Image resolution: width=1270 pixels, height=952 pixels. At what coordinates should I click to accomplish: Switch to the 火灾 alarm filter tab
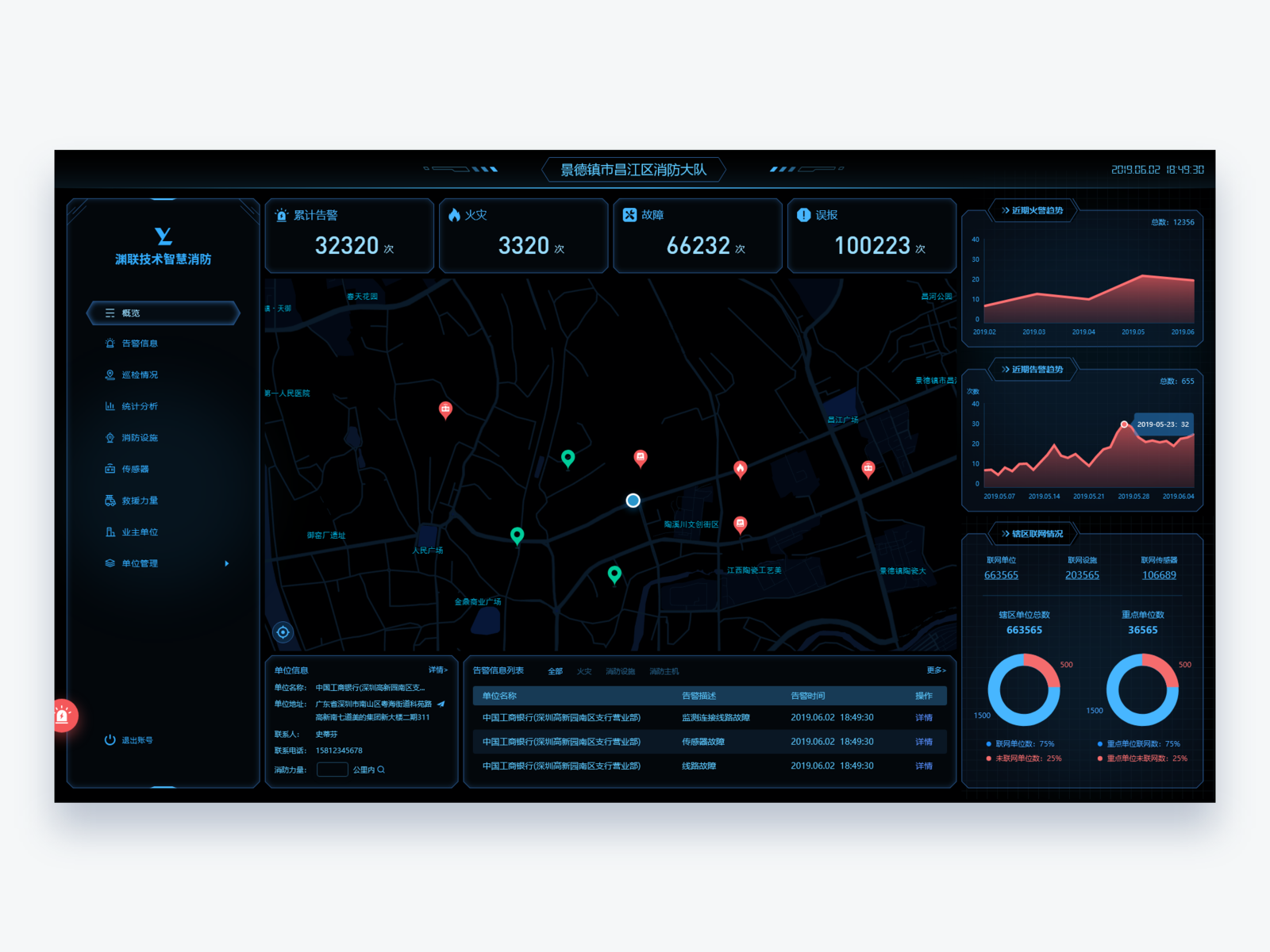585,670
